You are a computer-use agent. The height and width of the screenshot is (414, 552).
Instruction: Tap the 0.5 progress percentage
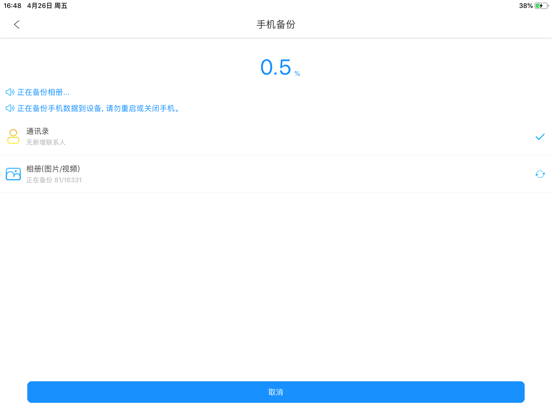pos(276,67)
